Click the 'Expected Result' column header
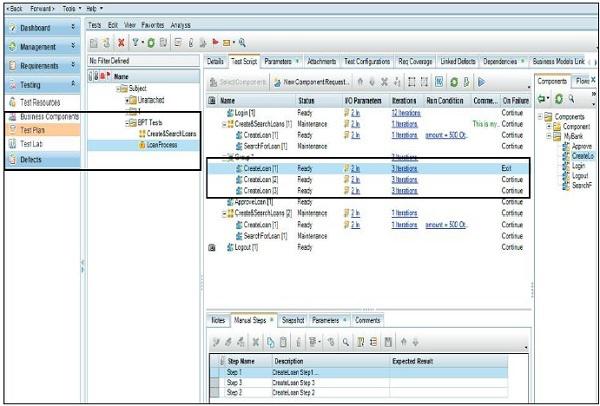The height and width of the screenshot is (406, 600). pos(449,361)
